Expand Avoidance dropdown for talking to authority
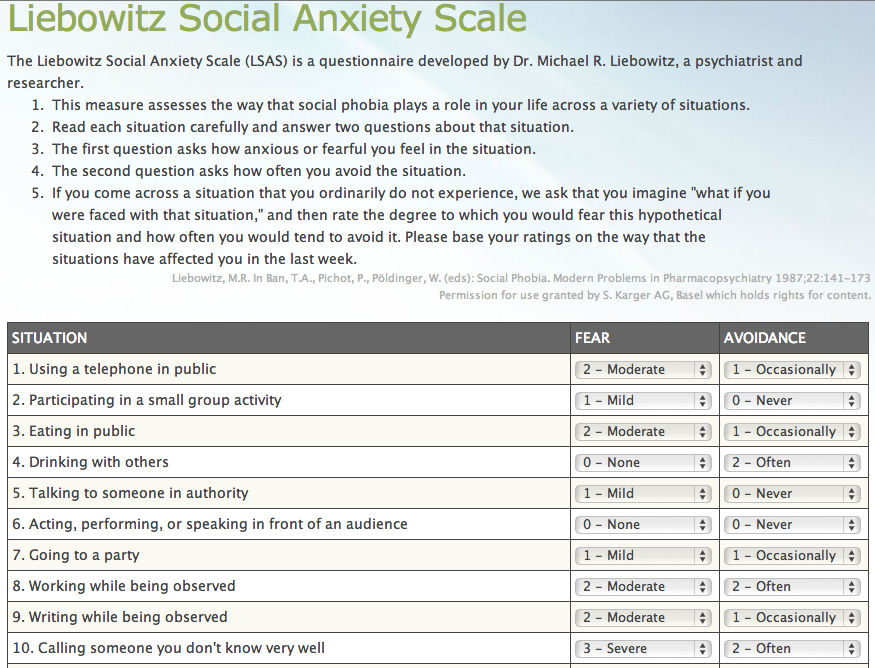 tap(792, 493)
